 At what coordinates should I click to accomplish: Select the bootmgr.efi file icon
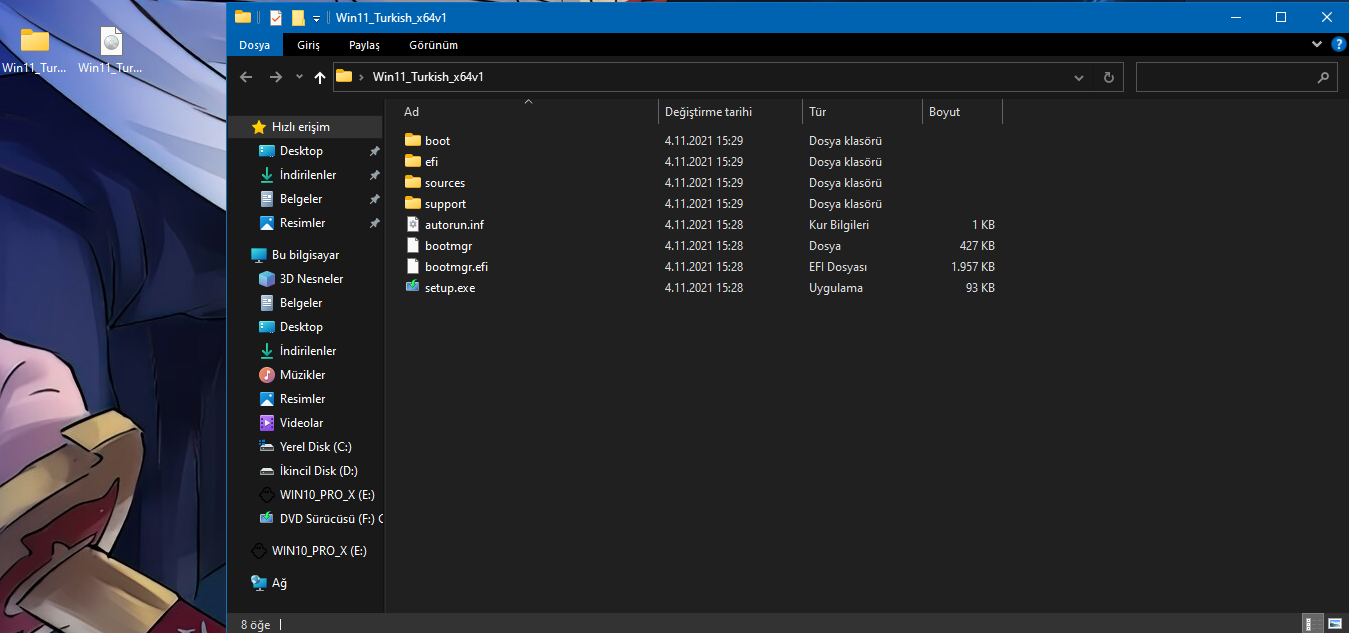tap(413, 266)
